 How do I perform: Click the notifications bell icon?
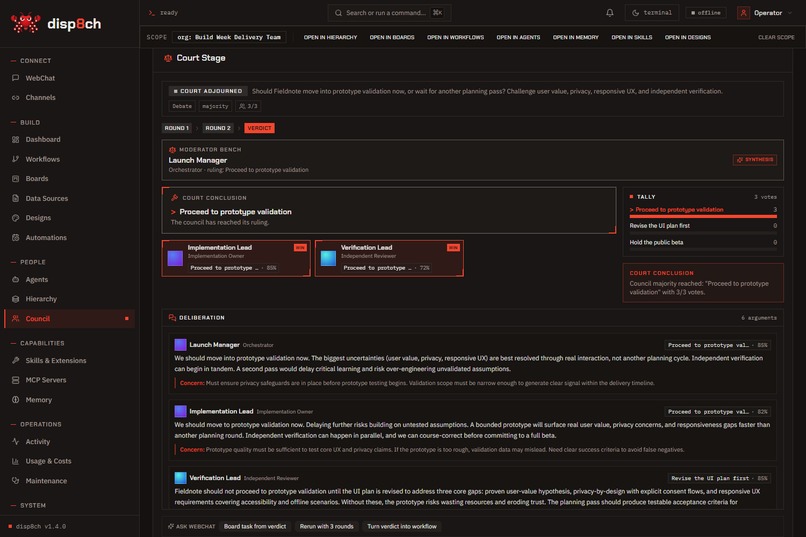coord(610,13)
